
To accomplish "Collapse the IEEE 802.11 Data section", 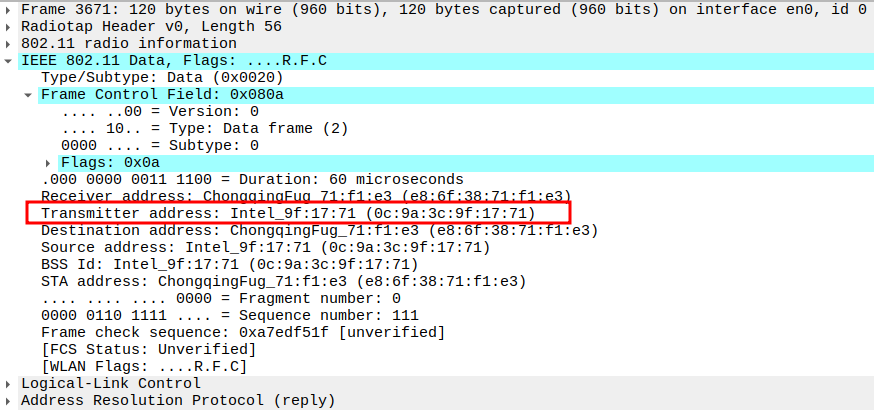I will point(9,61).
